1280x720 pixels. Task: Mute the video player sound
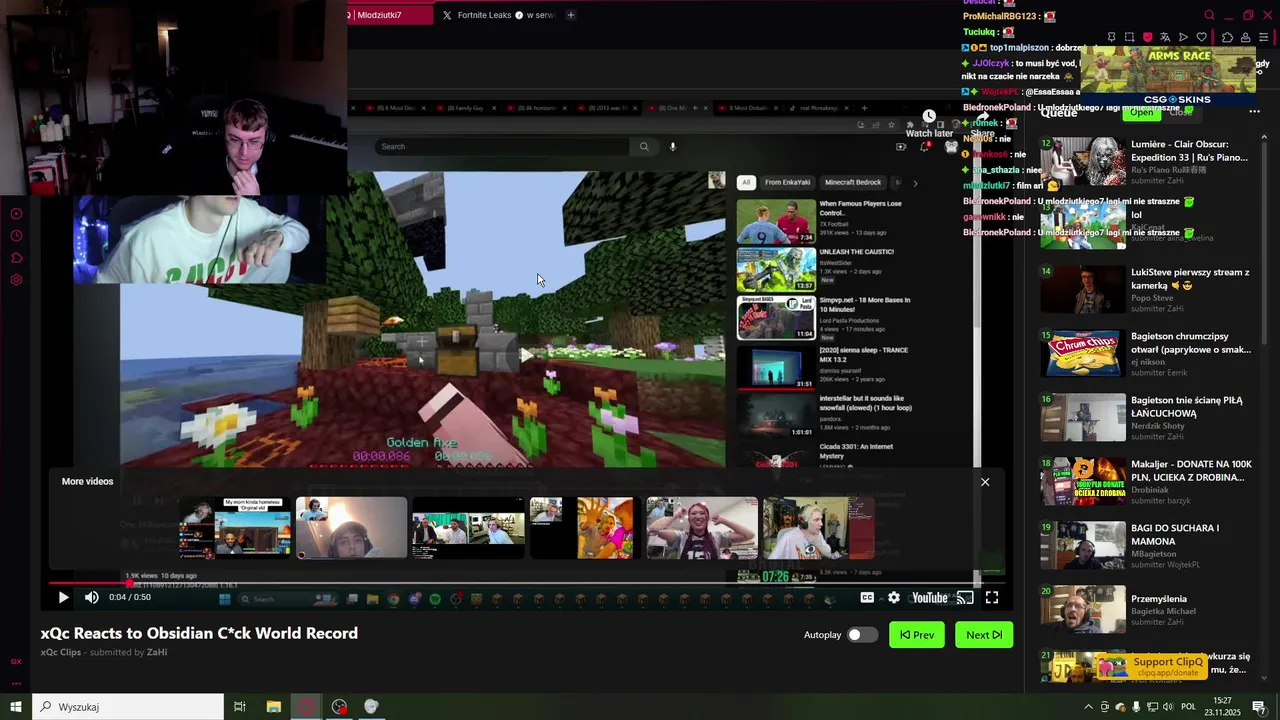click(x=92, y=597)
